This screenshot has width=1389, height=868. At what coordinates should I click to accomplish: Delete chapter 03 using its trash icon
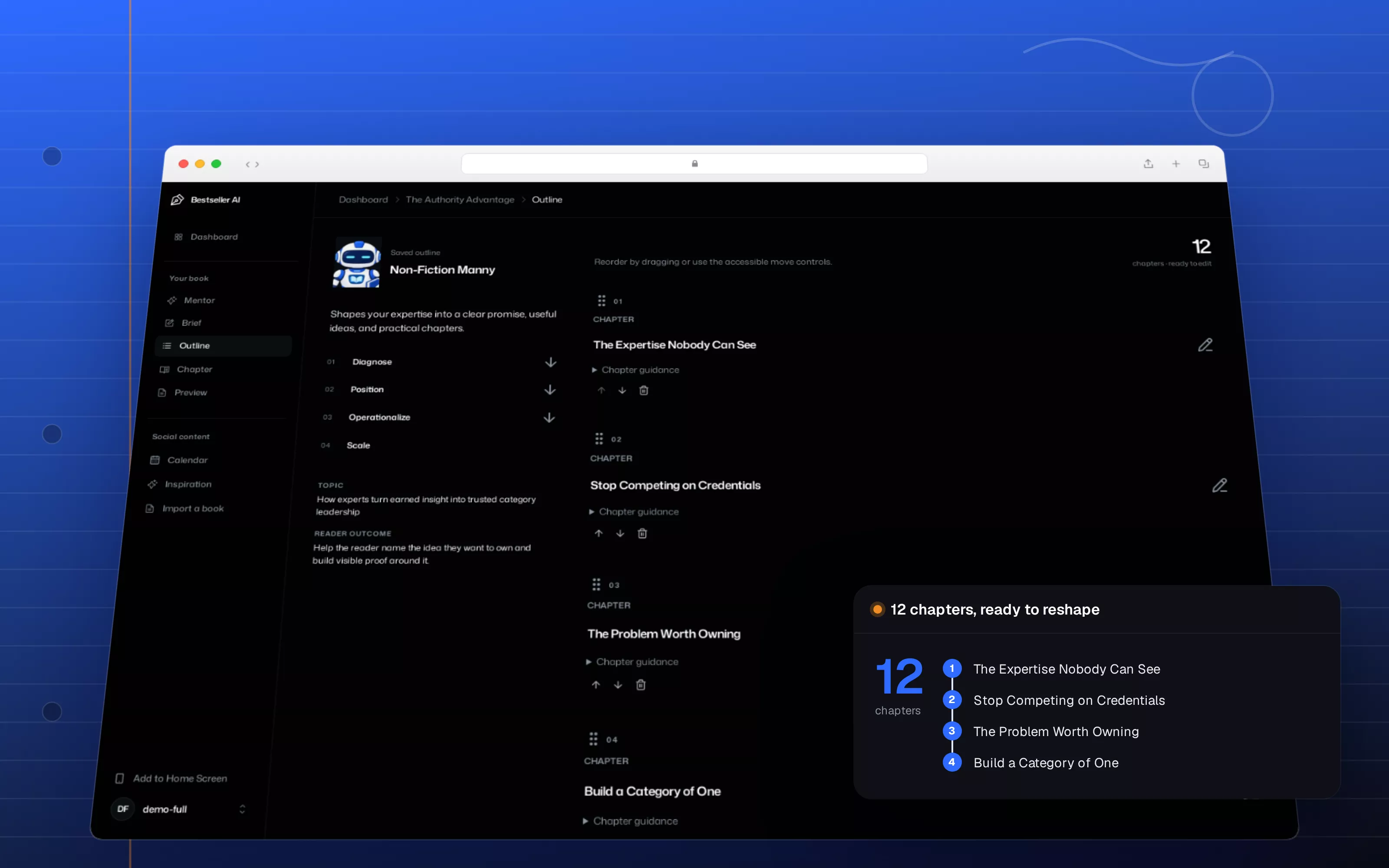pos(641,685)
